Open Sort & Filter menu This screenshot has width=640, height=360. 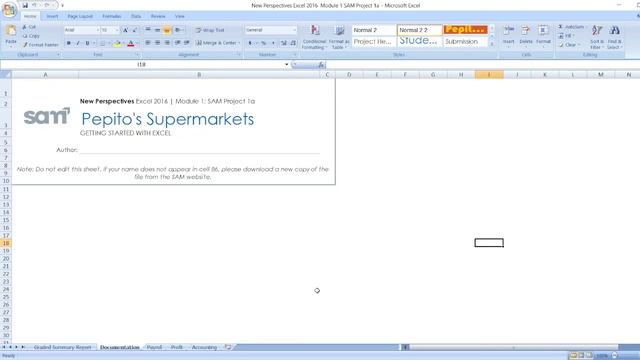597,37
